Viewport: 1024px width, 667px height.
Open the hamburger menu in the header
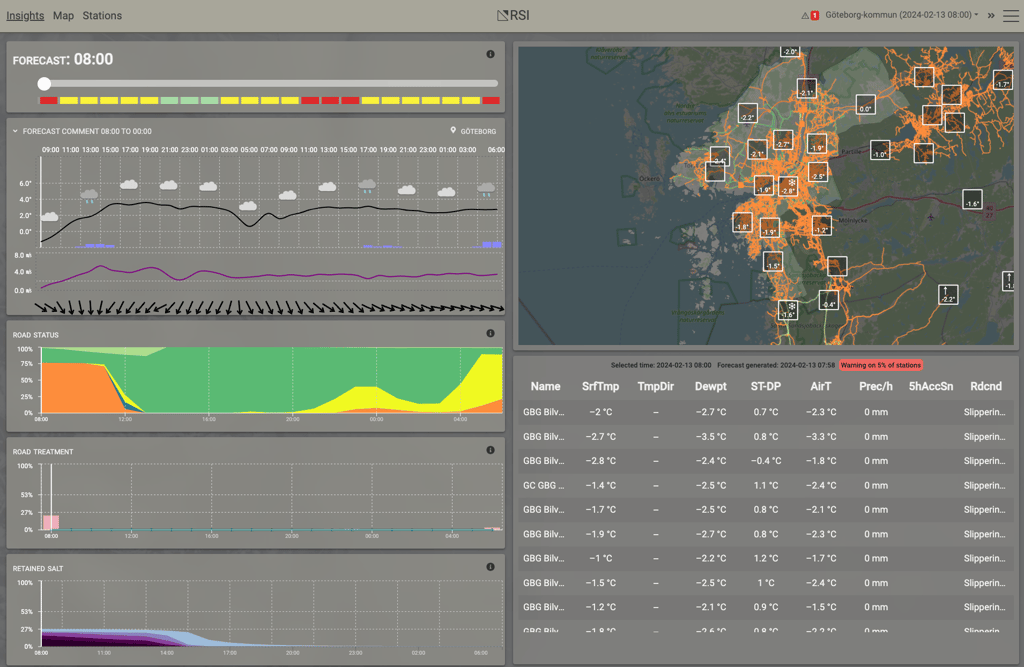coord(1010,15)
